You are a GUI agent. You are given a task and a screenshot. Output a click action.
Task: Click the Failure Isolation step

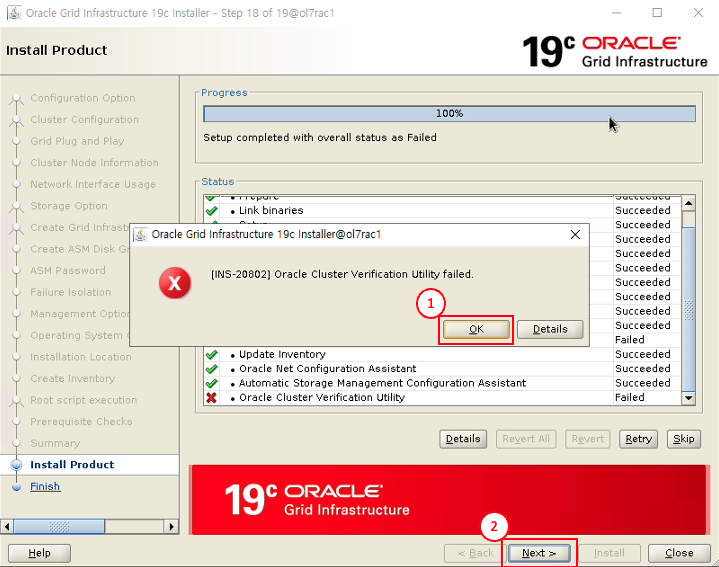(71, 292)
